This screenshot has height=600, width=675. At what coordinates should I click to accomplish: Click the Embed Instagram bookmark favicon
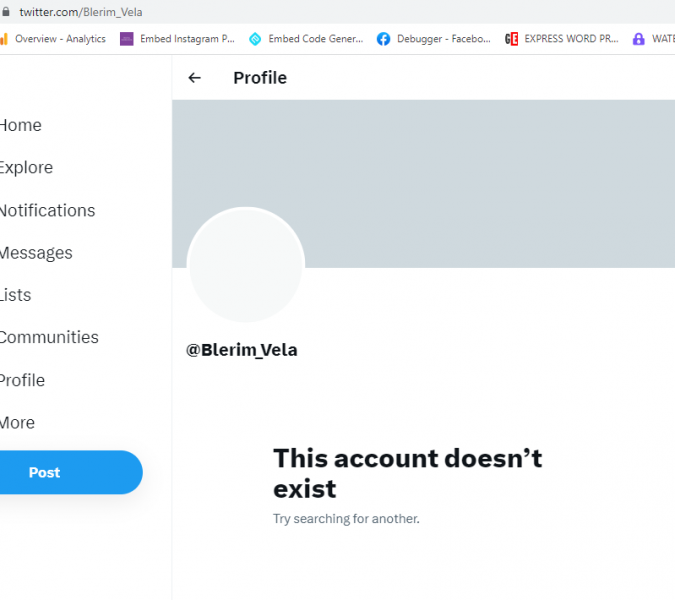coord(127,39)
